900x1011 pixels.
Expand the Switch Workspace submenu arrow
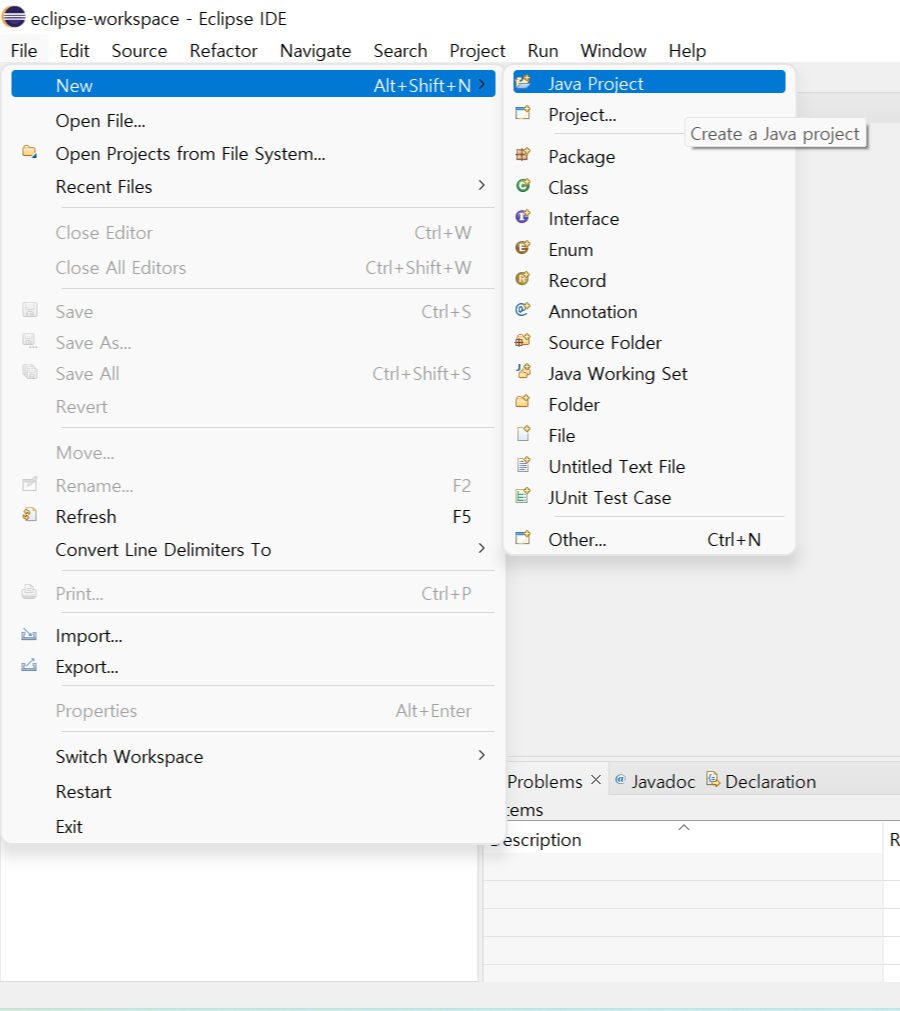click(x=482, y=756)
